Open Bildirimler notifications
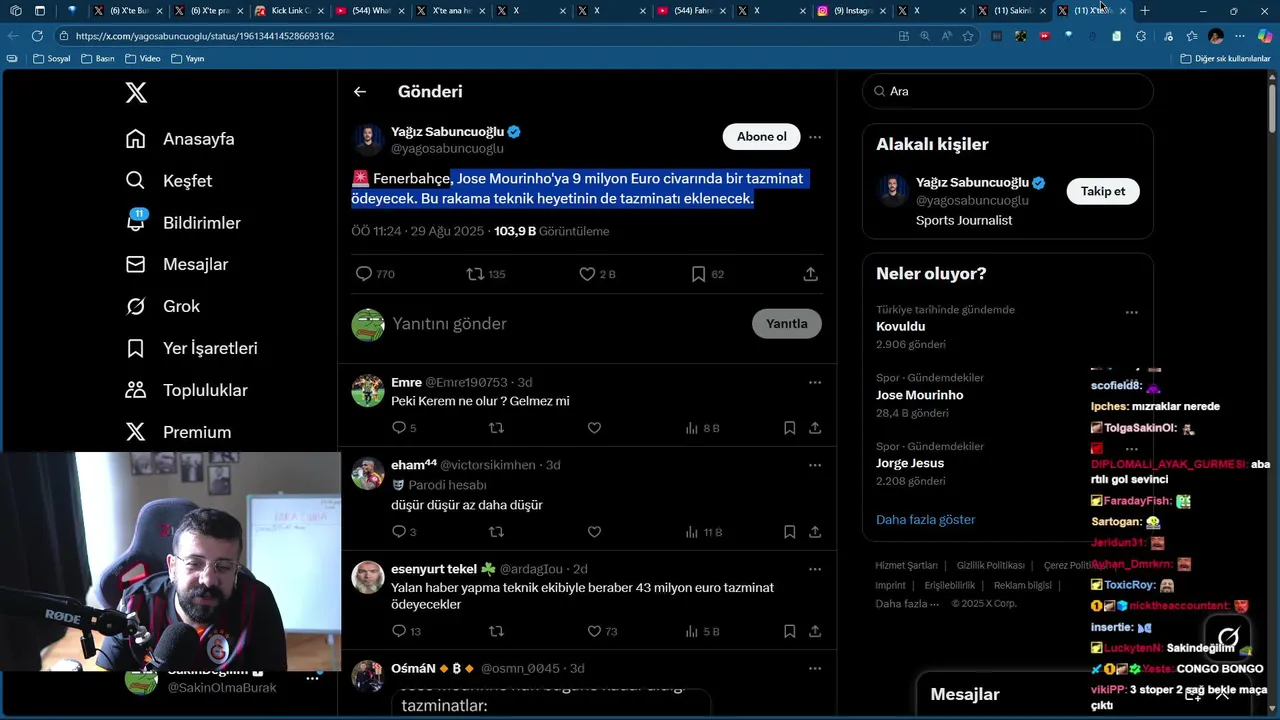The width and height of the screenshot is (1280, 720). click(183, 223)
